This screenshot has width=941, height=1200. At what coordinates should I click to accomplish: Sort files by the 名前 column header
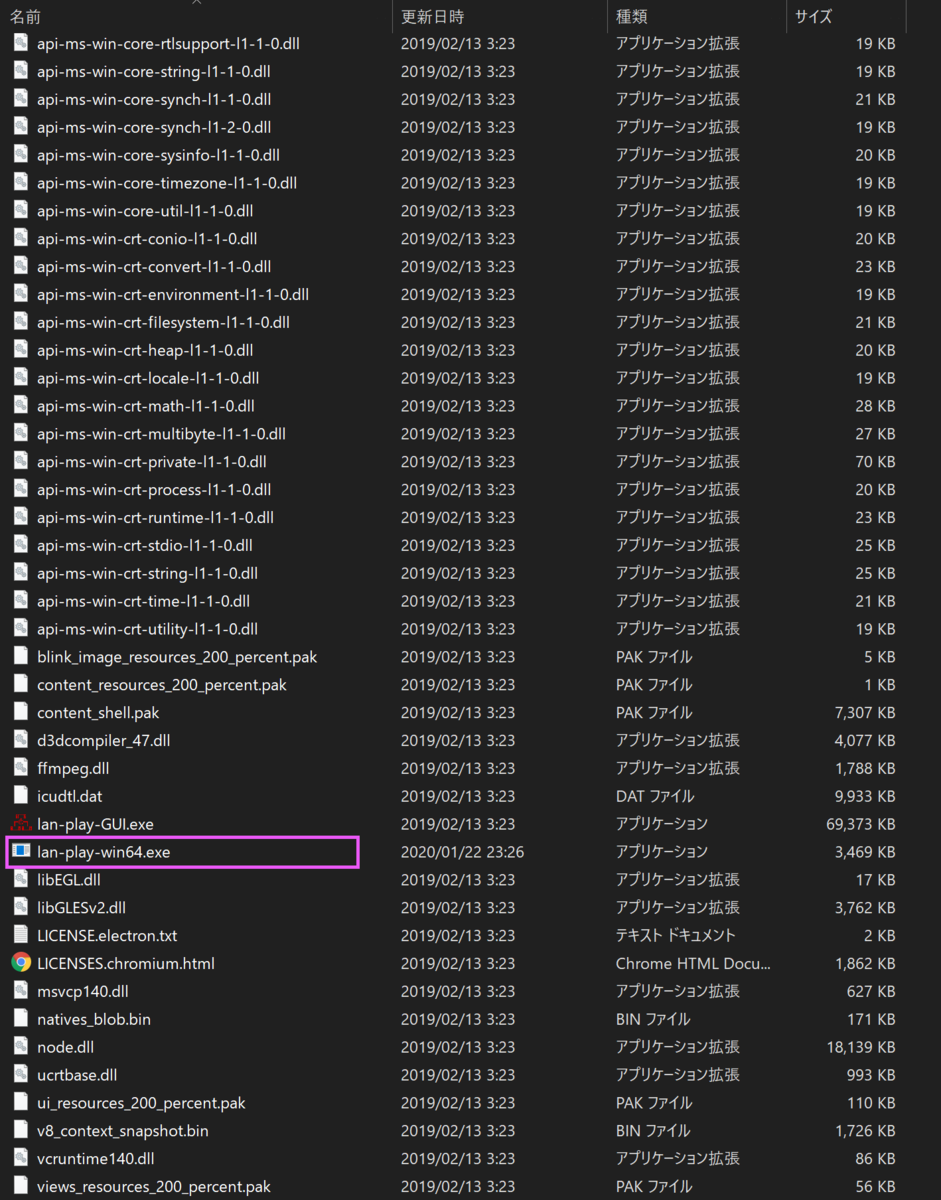25,16
